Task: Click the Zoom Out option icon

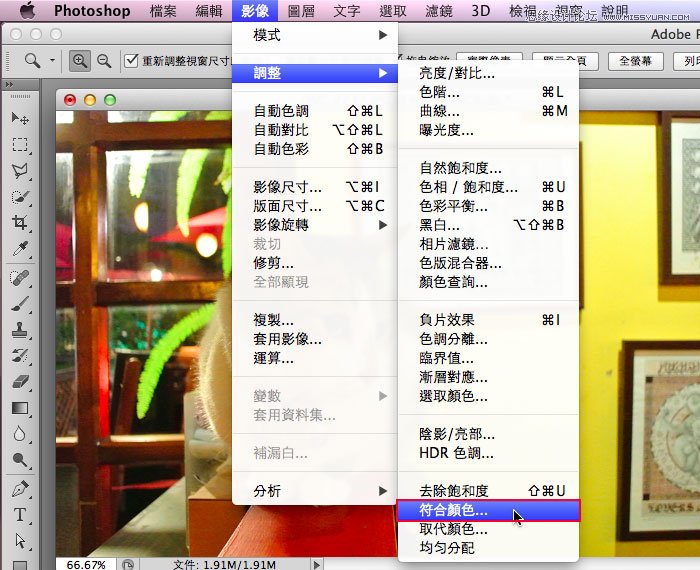Action: pos(104,61)
